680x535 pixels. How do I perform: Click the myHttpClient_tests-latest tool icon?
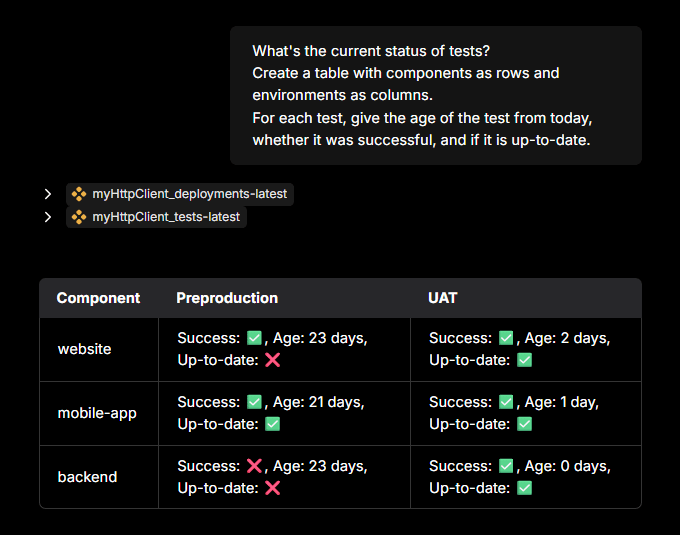pyautogui.click(x=79, y=216)
